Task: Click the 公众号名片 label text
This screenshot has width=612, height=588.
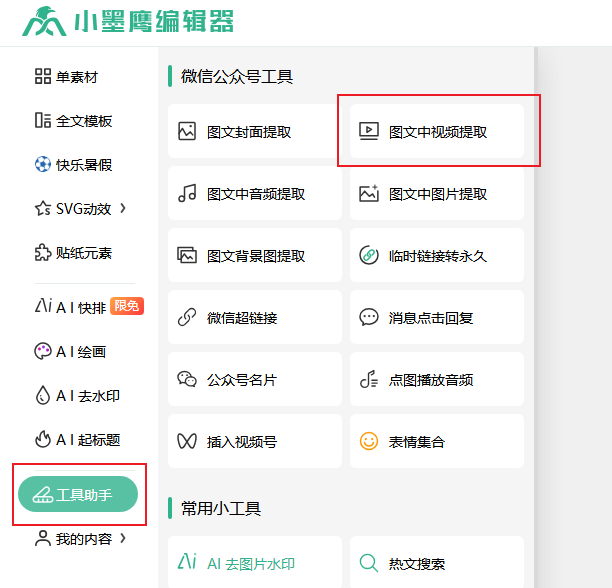Action: [x=242, y=380]
